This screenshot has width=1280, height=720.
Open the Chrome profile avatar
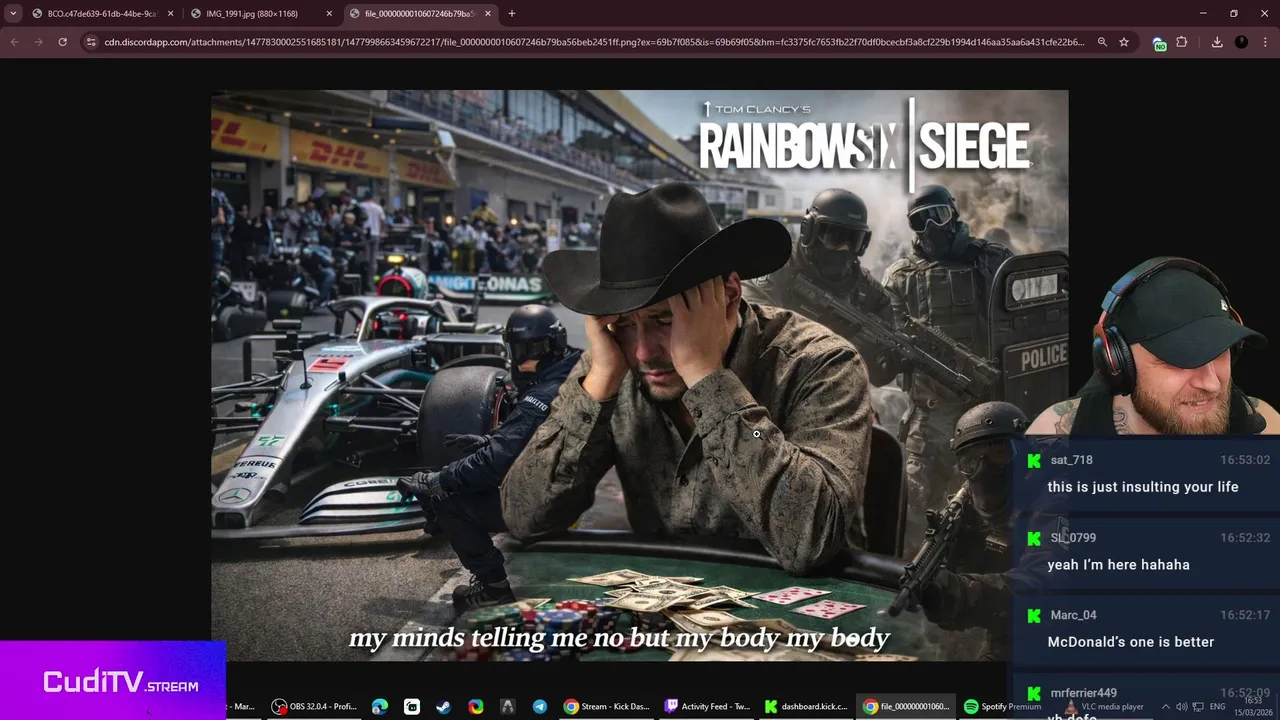pyautogui.click(x=1241, y=42)
